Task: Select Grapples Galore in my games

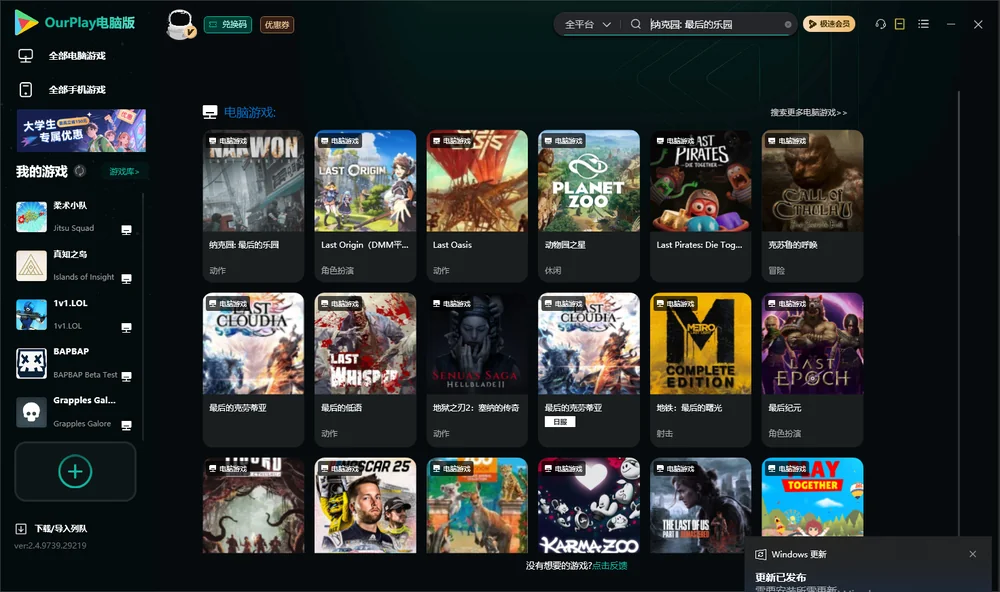Action: pos(75,412)
